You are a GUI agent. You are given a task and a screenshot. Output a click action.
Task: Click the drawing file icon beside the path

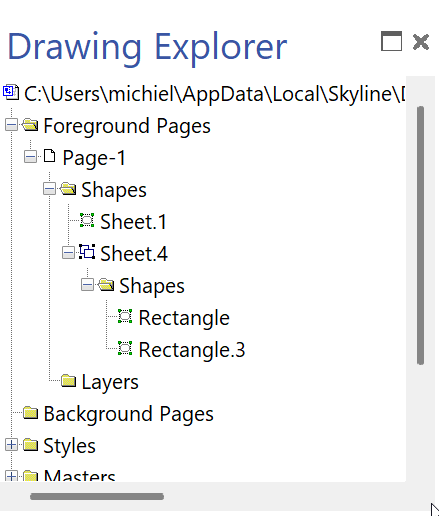[11, 92]
